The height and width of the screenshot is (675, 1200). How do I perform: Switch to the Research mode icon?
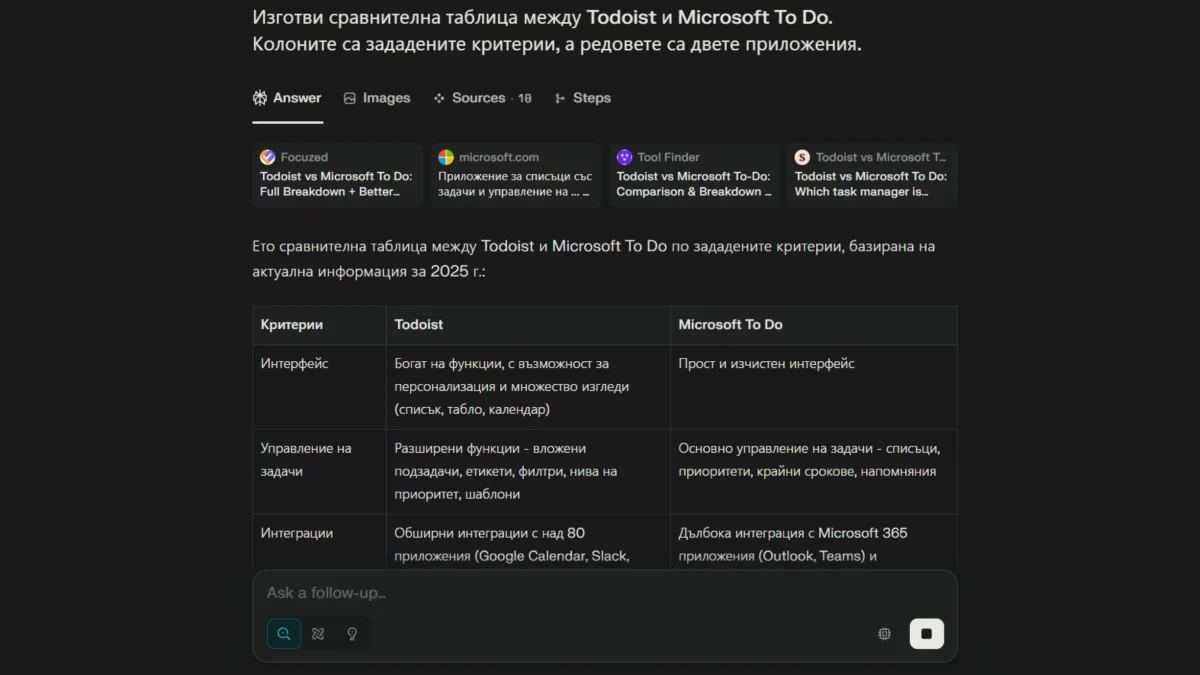click(318, 633)
